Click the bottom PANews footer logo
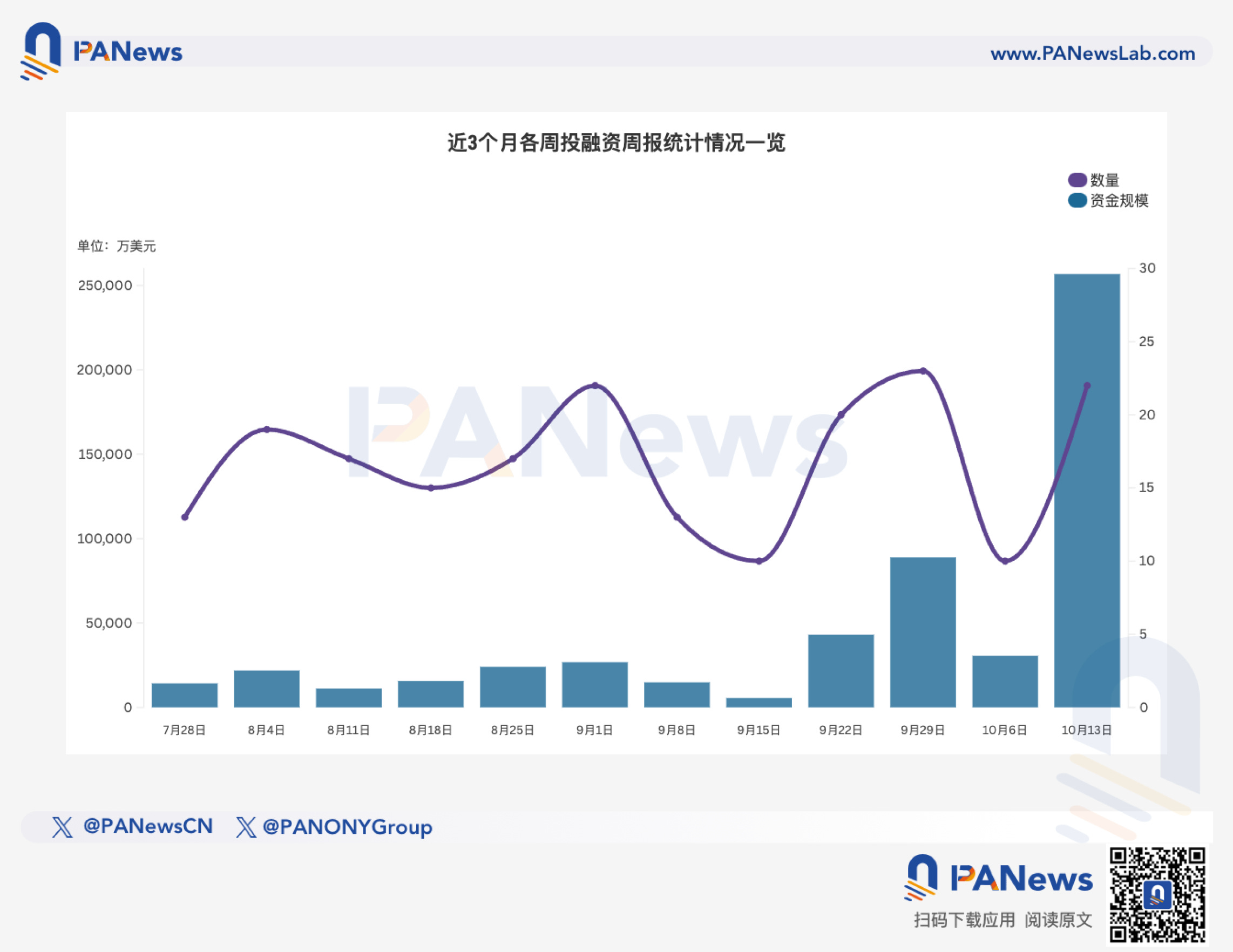Screen dimensions: 1233x952 999,878
